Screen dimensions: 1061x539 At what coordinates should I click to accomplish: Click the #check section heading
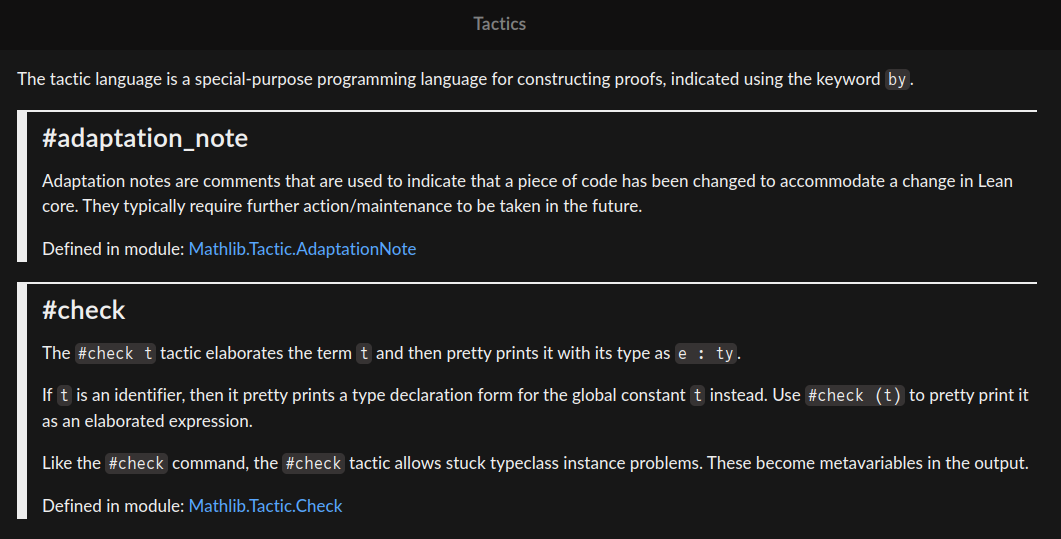click(84, 310)
